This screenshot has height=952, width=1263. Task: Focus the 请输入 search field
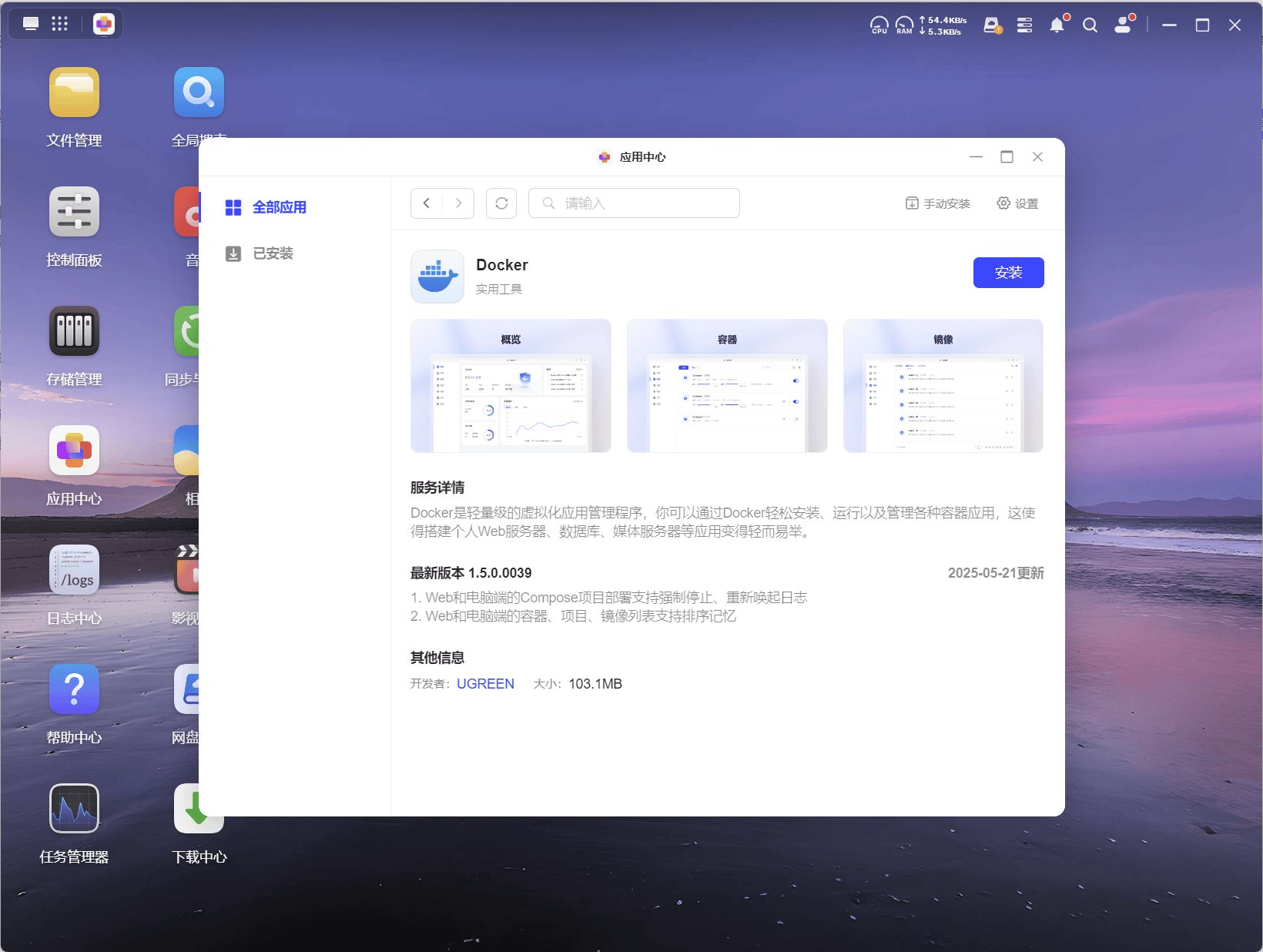point(634,203)
